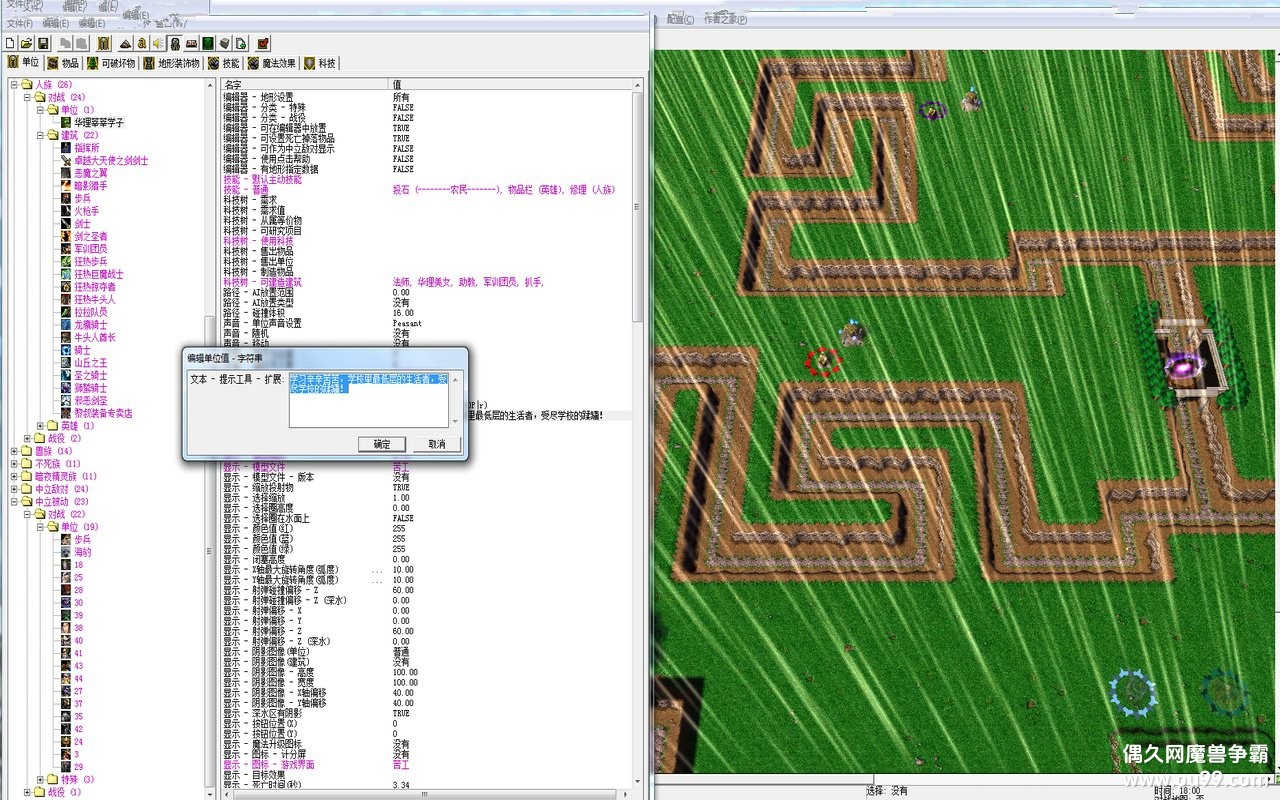Image resolution: width=1280 pixels, height=800 pixels.
Task: Select 火枪手 tree entry
Action: tap(87, 211)
